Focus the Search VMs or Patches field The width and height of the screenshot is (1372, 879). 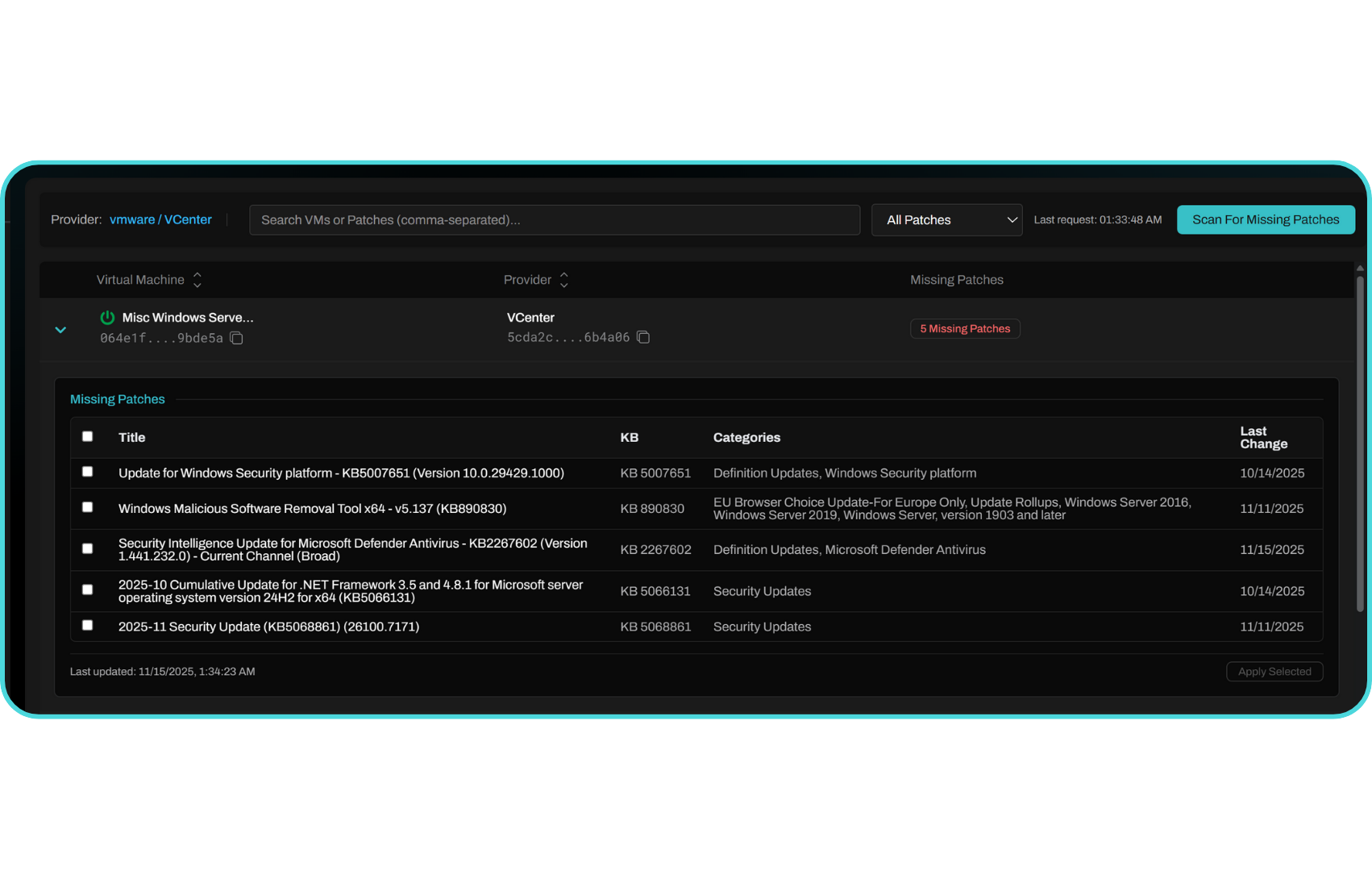click(x=554, y=220)
